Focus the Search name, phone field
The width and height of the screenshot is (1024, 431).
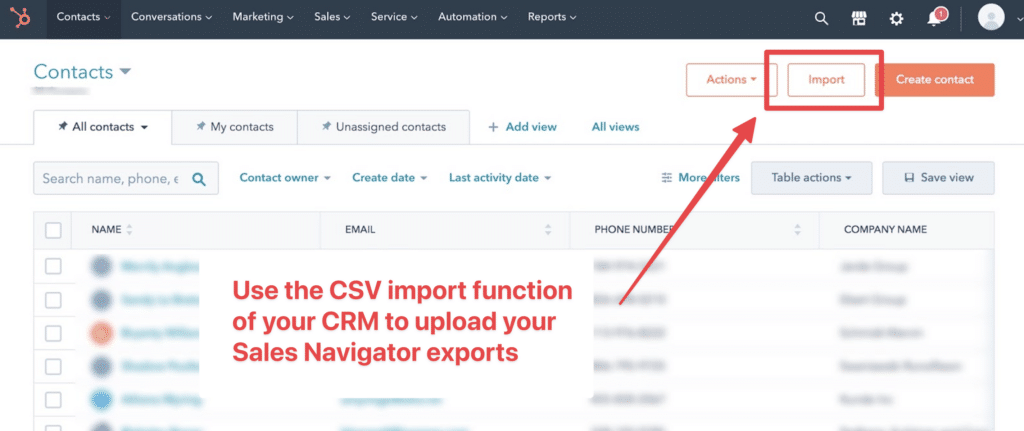[x=126, y=178]
